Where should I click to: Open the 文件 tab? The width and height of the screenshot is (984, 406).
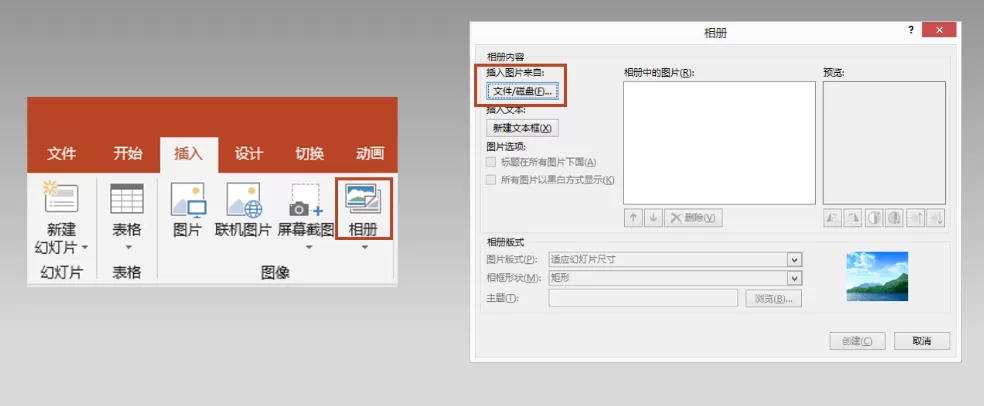click(62, 154)
